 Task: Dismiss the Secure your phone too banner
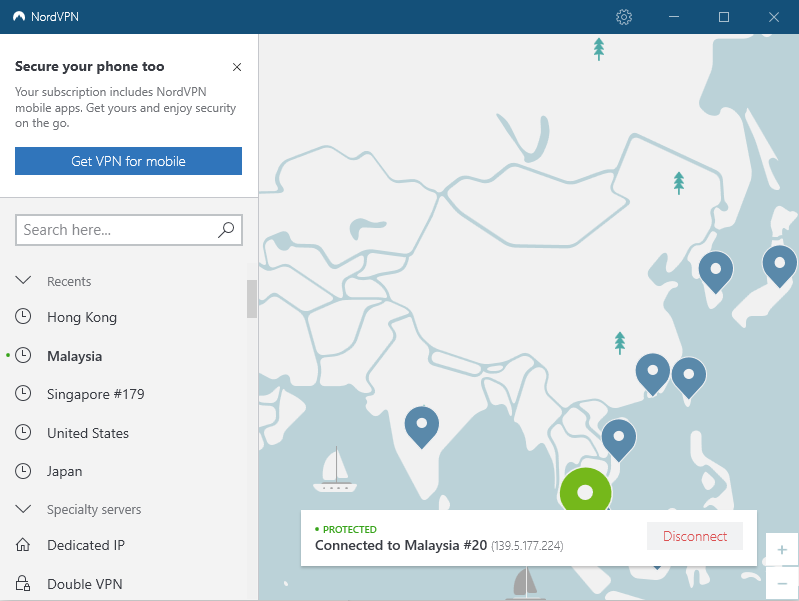tap(237, 67)
